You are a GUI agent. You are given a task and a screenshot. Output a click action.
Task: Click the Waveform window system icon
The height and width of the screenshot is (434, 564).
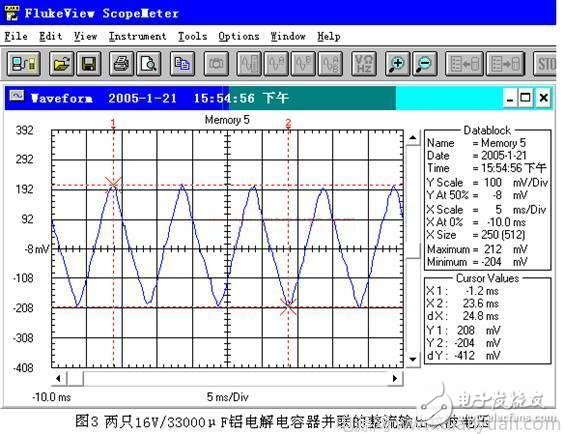coord(17,96)
